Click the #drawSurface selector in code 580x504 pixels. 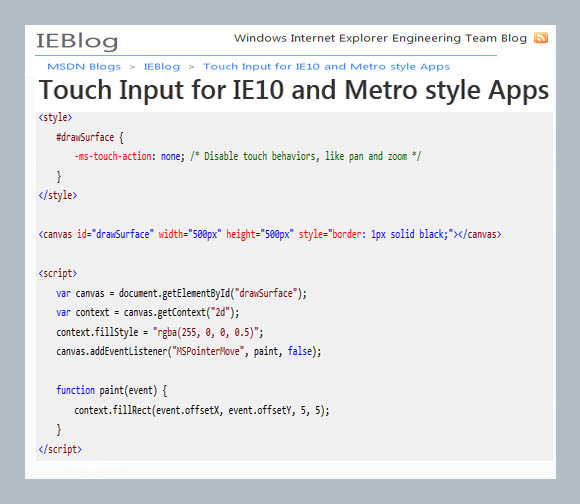(x=85, y=137)
